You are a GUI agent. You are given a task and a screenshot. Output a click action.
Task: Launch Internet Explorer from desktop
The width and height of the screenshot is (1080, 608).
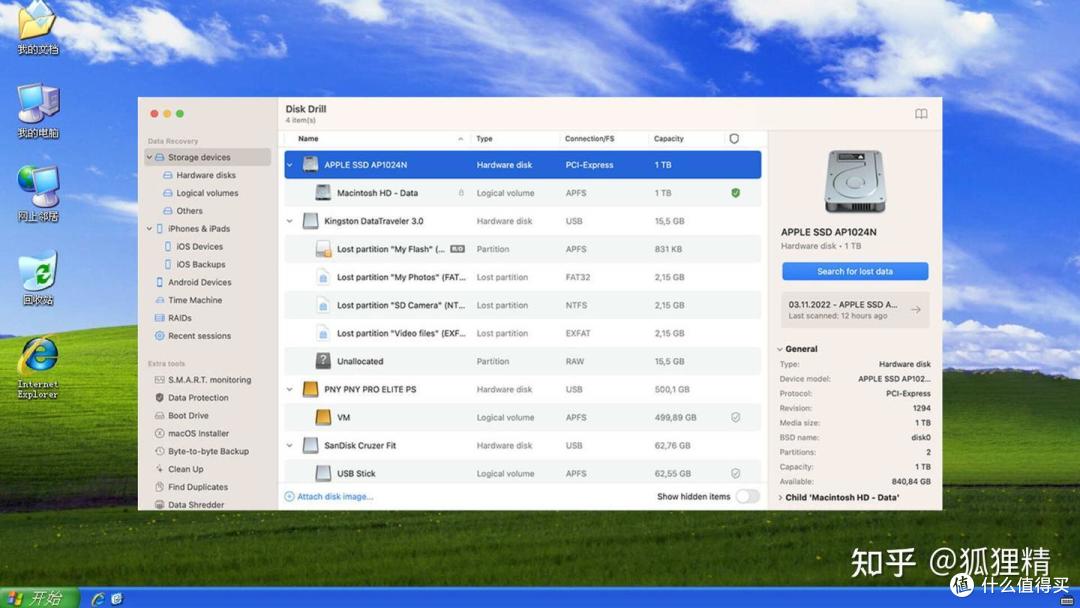tap(38, 367)
